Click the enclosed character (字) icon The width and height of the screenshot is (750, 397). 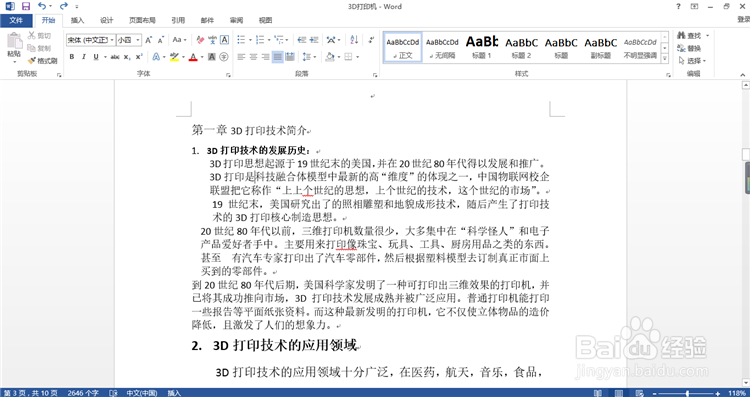coord(224,57)
